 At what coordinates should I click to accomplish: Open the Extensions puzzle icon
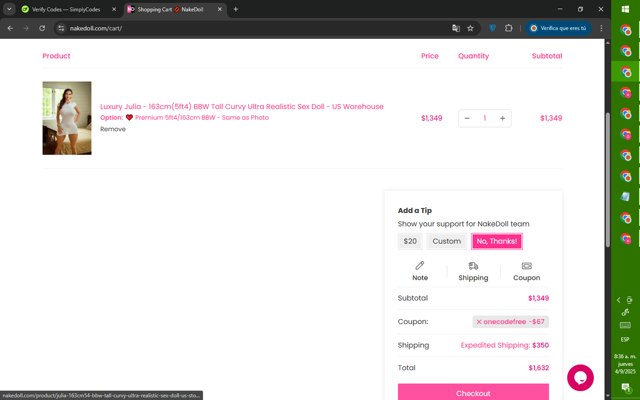pyautogui.click(x=508, y=28)
